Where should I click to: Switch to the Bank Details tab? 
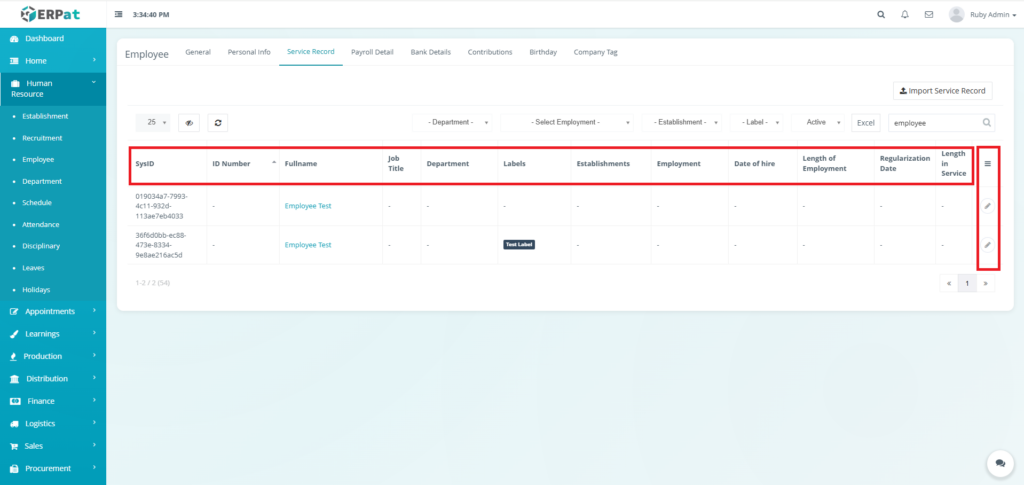click(x=430, y=52)
